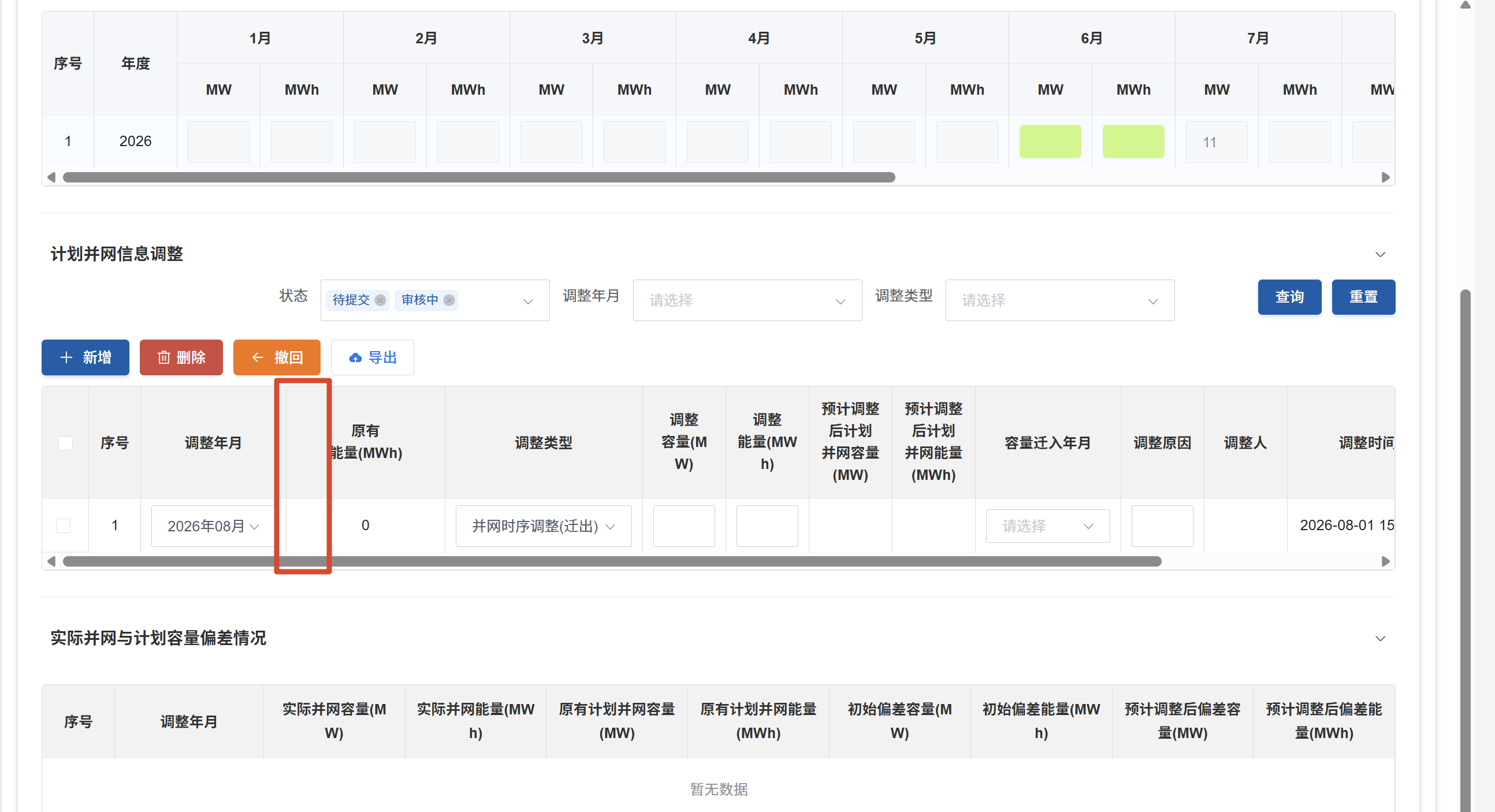Open the 调整类型 filter dropdown
The height and width of the screenshot is (812, 1495).
(x=1059, y=300)
